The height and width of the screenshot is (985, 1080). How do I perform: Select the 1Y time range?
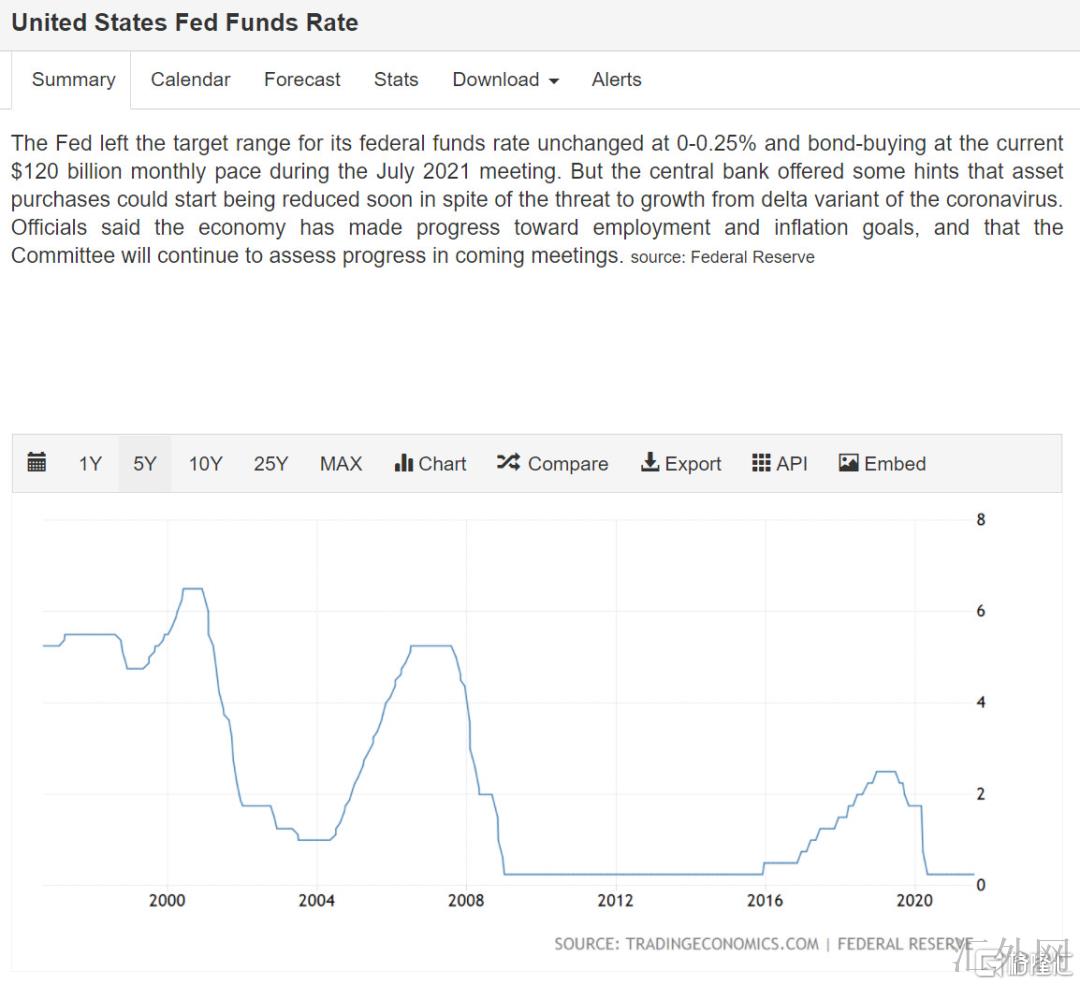[90, 464]
